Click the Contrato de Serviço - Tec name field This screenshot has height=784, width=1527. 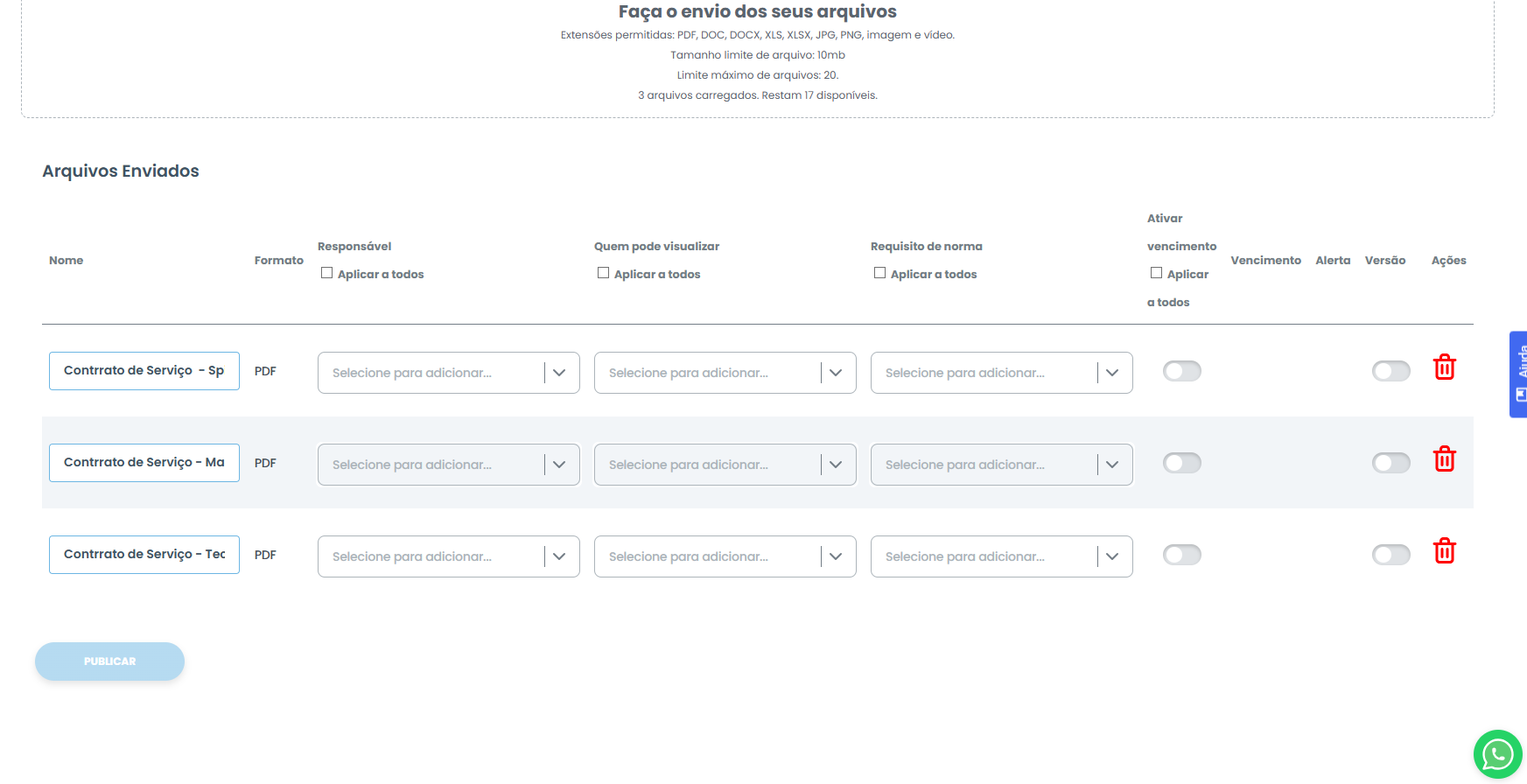click(x=144, y=555)
